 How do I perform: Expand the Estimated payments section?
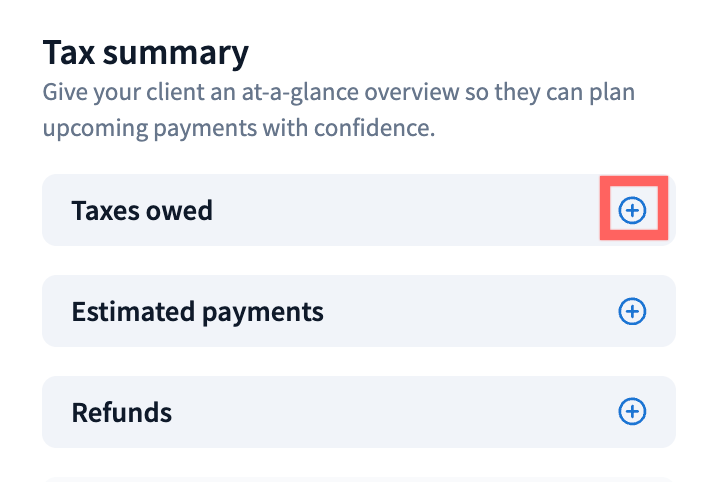[632, 311]
